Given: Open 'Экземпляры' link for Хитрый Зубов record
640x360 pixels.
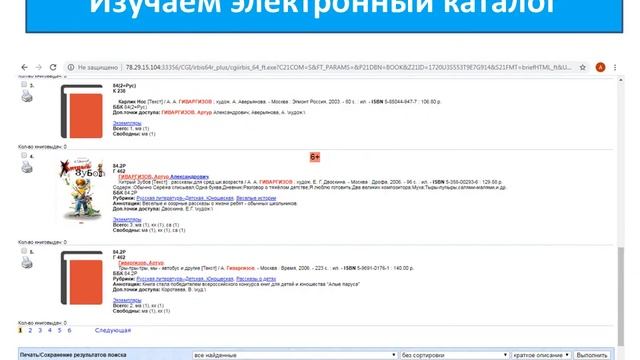Looking at the screenshot, I should [x=127, y=220].
